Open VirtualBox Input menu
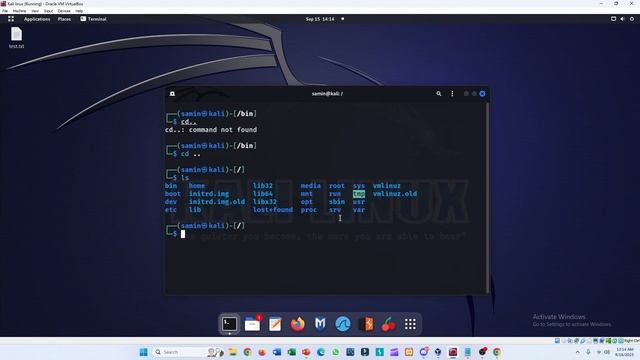This screenshot has height=360, width=640. tap(48, 11)
